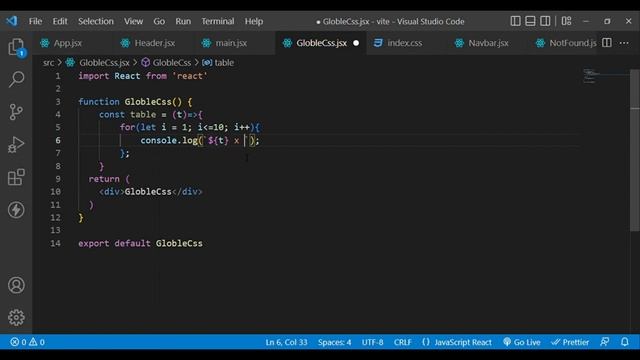The image size is (640, 360).
Task: Open notifications bell in status bar
Action: tap(624, 342)
